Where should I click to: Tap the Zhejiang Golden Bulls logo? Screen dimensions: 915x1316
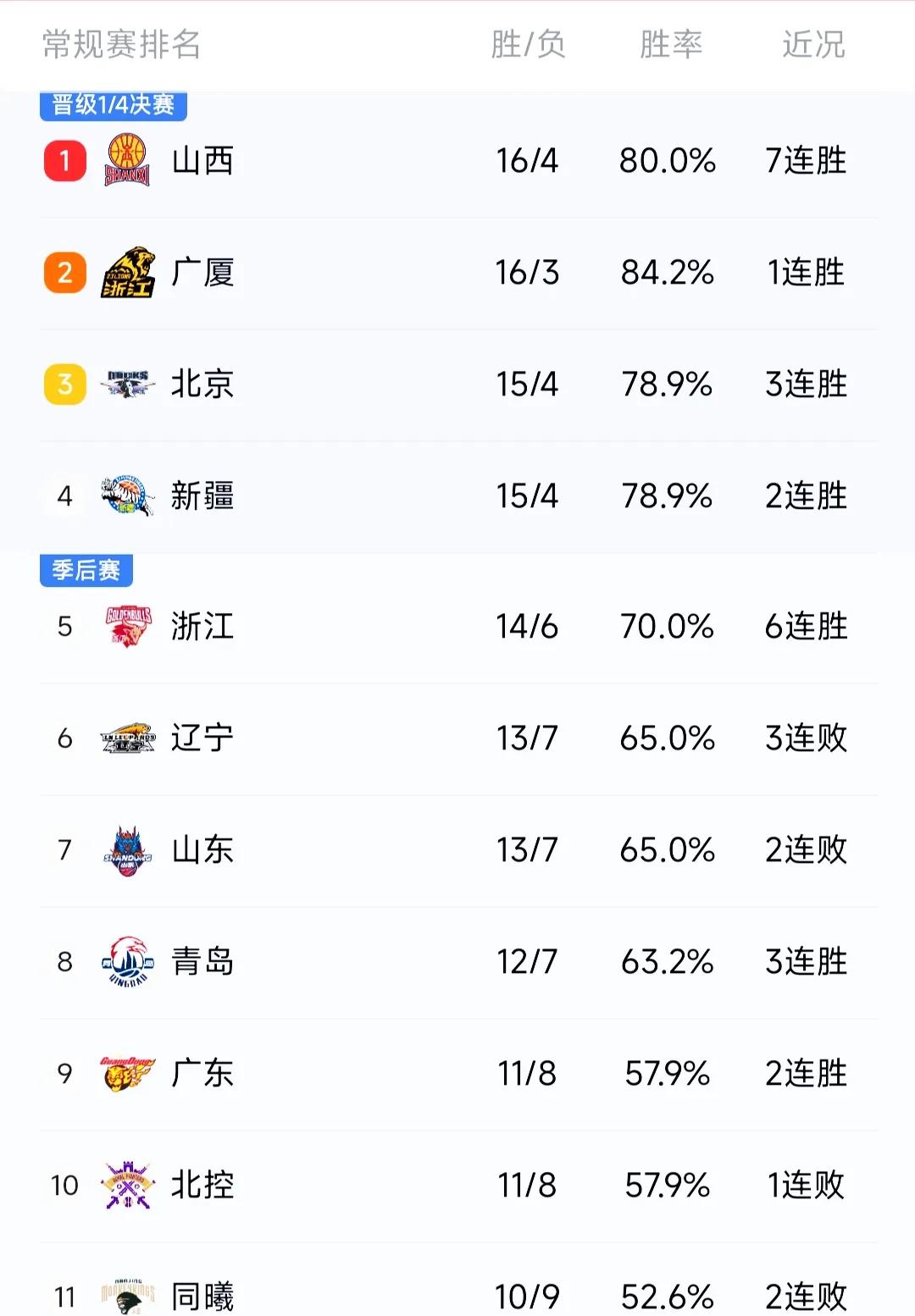pyautogui.click(x=128, y=627)
